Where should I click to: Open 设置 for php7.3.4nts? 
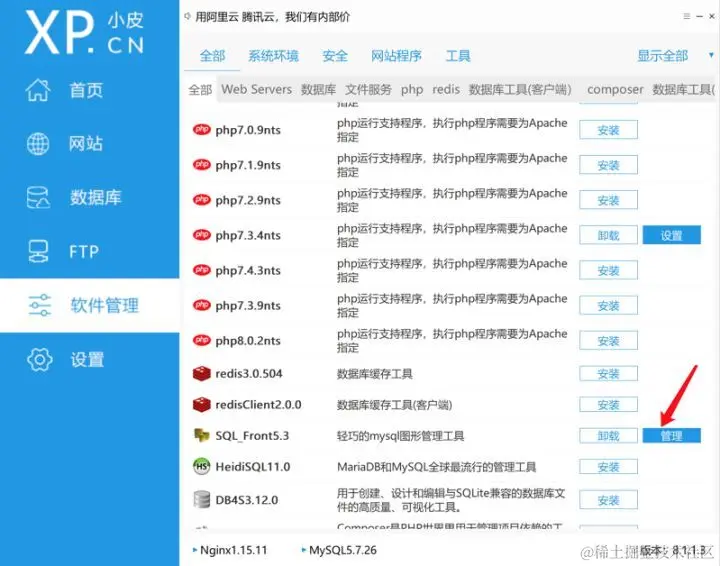671,235
